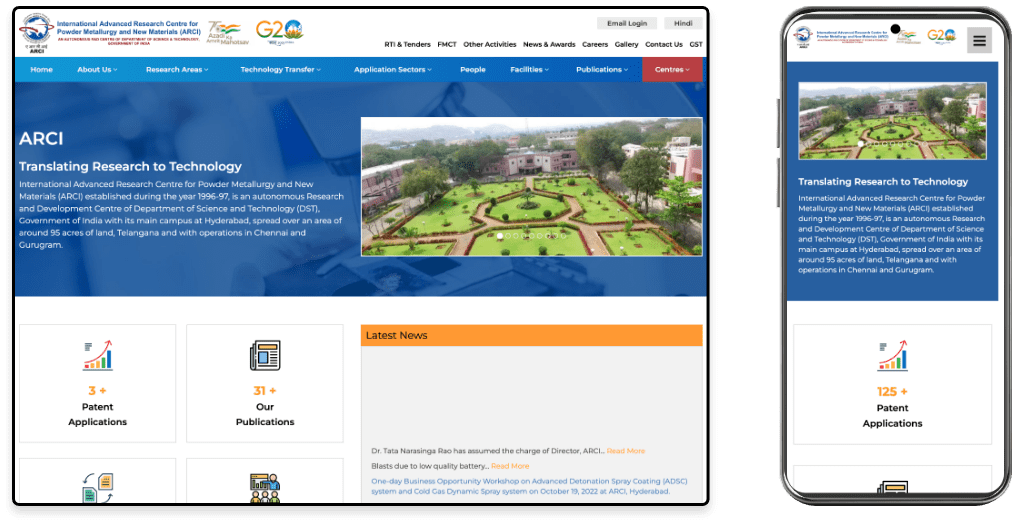
Task: Click campus garden image on mobile view
Action: coord(892,121)
